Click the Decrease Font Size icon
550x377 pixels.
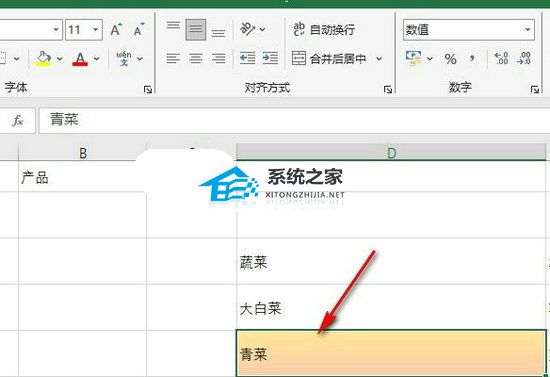tap(139, 30)
